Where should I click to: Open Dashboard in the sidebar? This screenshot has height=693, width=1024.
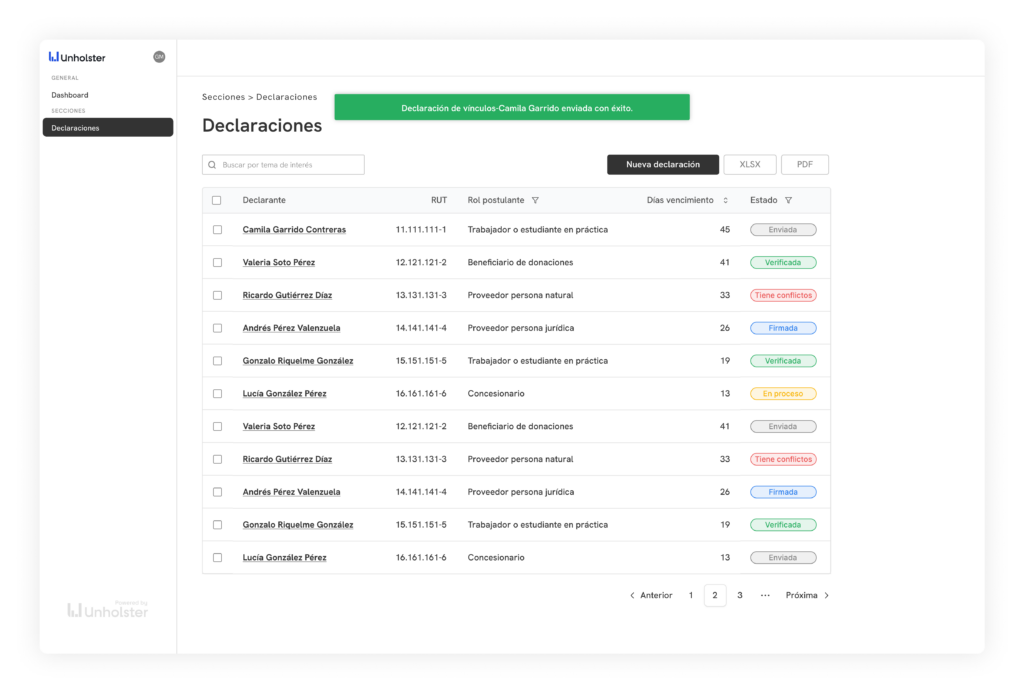pos(70,95)
